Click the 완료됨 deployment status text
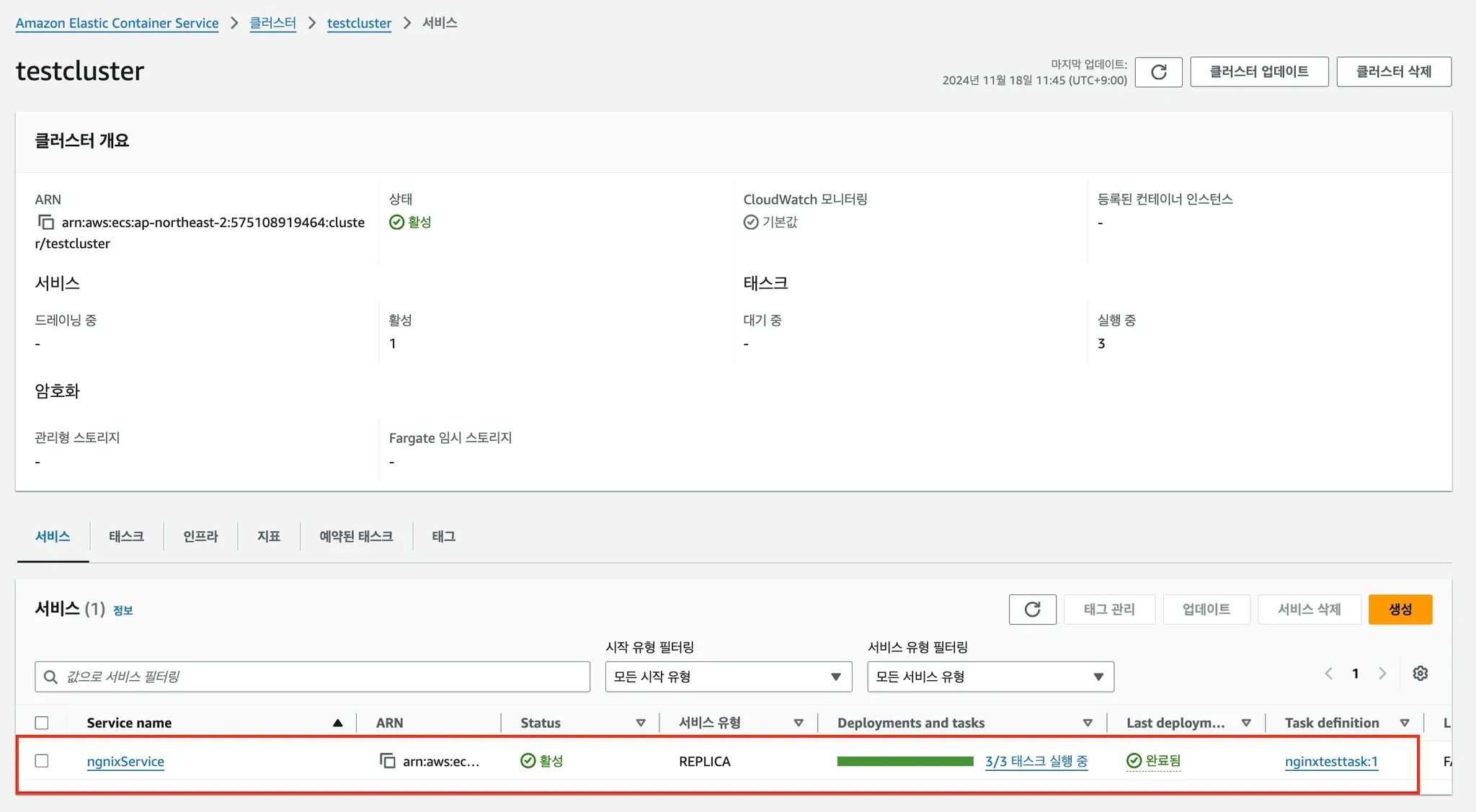The height and width of the screenshot is (812, 1476). coord(1162,761)
